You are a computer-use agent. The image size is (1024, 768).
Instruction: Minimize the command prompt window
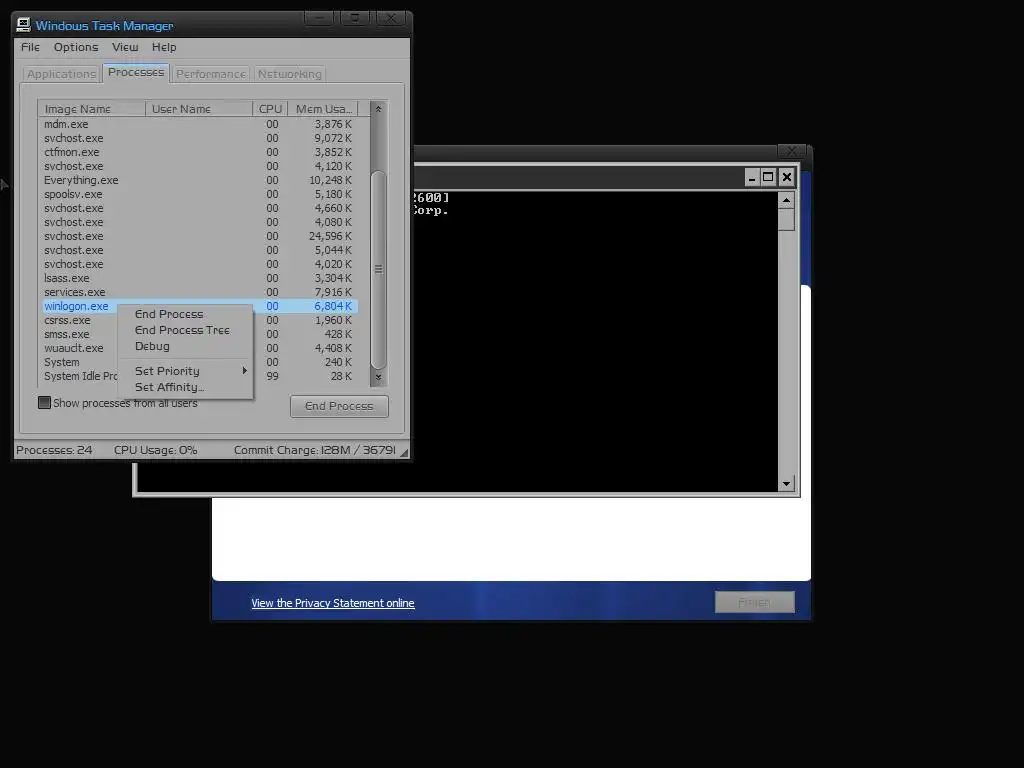click(x=752, y=177)
